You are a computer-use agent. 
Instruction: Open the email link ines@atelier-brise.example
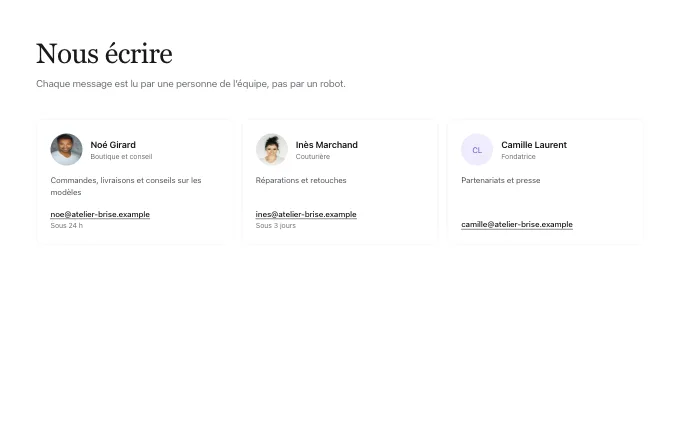pos(306,214)
